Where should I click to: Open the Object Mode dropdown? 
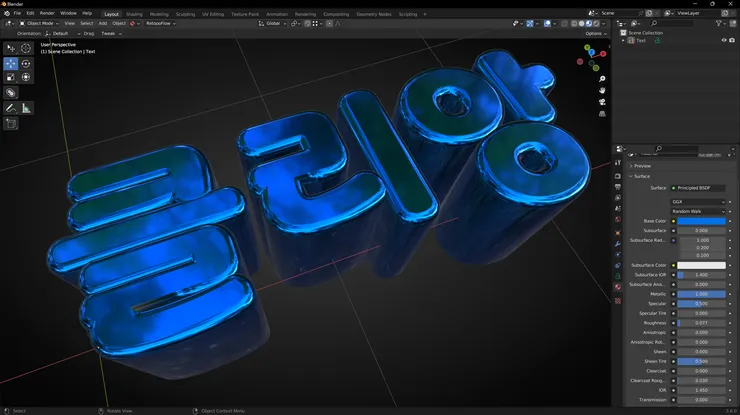(39, 23)
